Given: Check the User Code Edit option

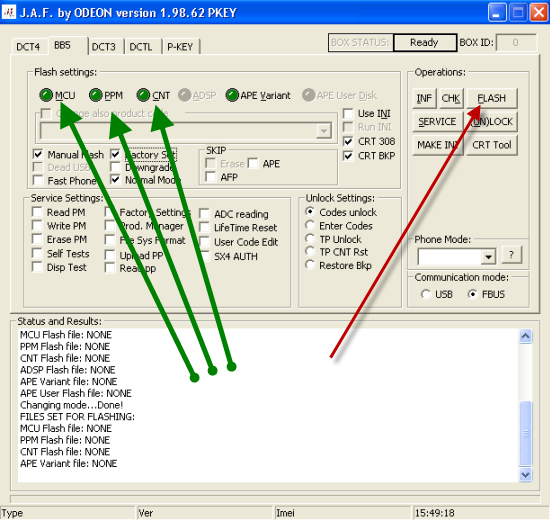Looking at the screenshot, I should [204, 242].
